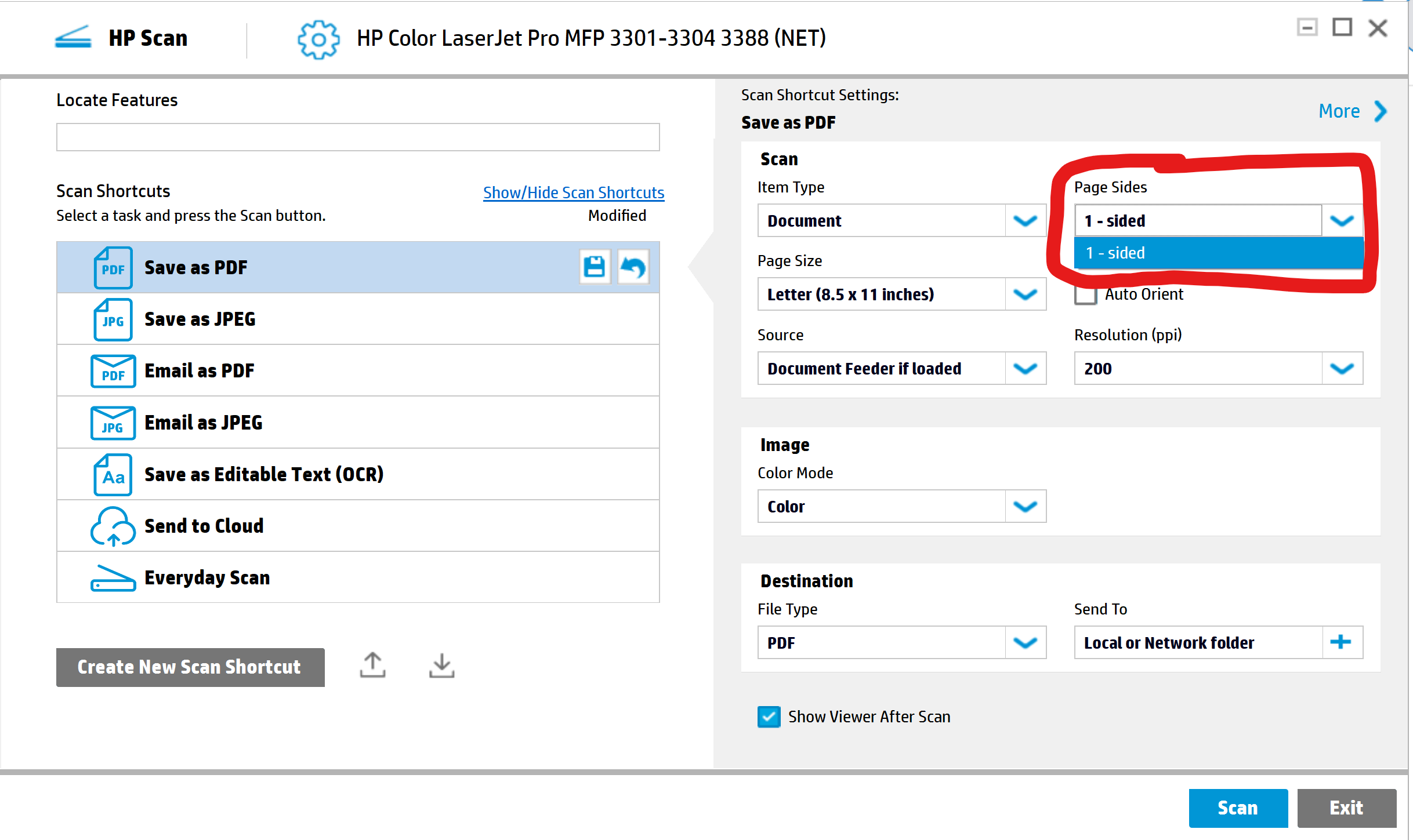Image resolution: width=1413 pixels, height=840 pixels.
Task: Click the Locate Features search field
Action: click(x=358, y=137)
